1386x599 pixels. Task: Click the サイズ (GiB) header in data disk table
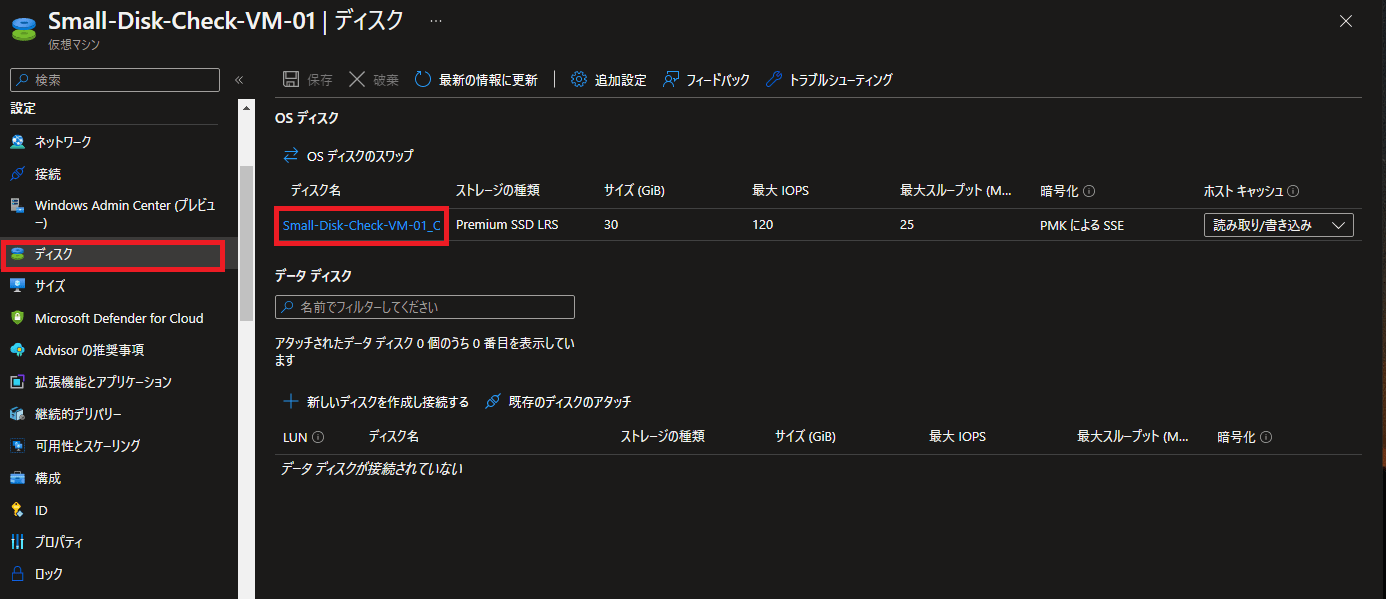click(805, 437)
